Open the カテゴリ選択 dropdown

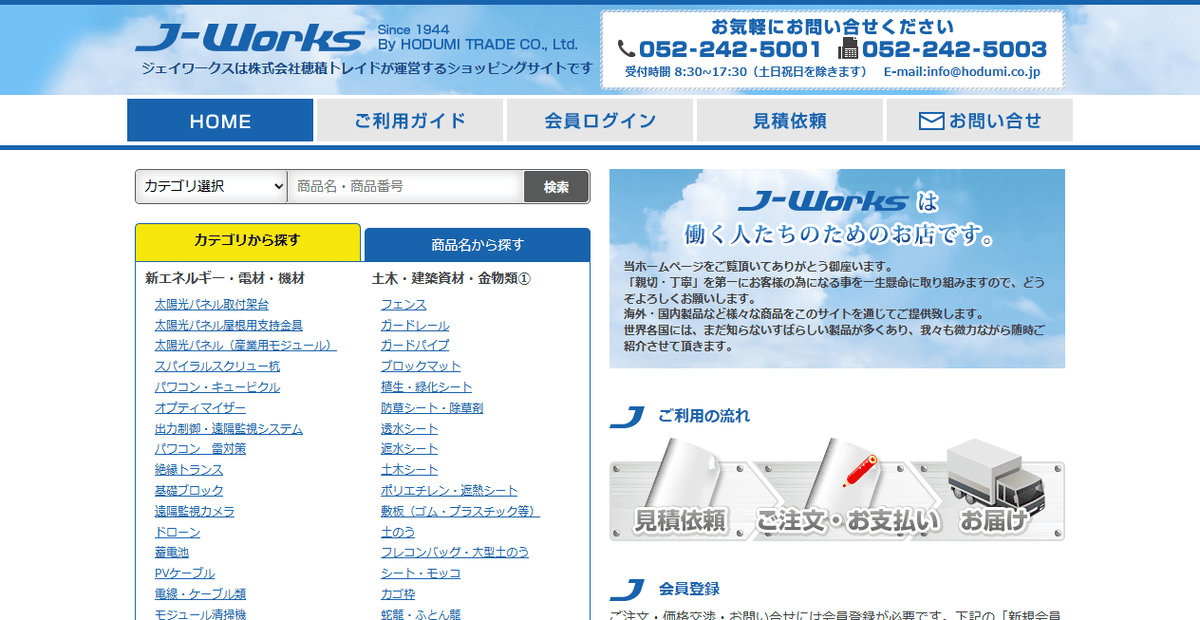coord(210,186)
